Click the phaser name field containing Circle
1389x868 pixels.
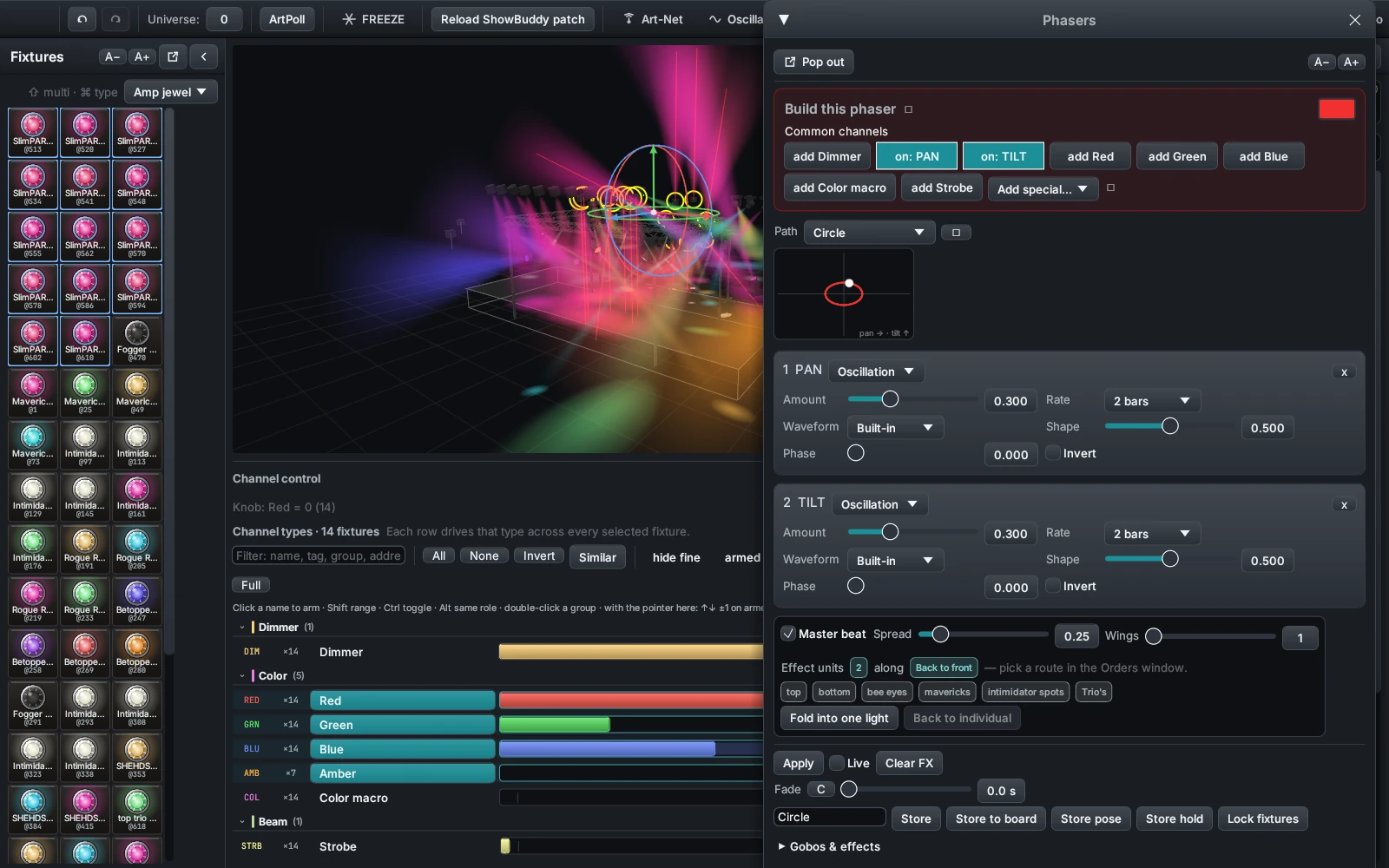click(830, 818)
